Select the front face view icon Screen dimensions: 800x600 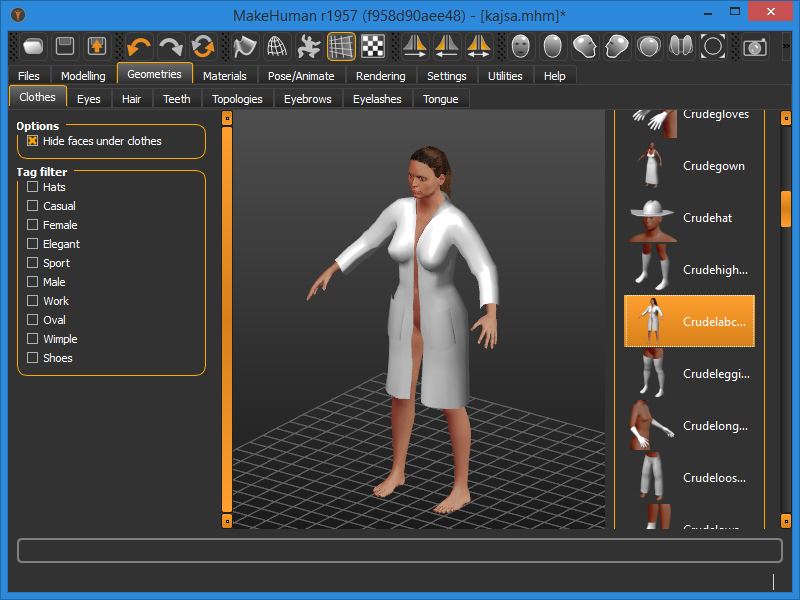521,46
